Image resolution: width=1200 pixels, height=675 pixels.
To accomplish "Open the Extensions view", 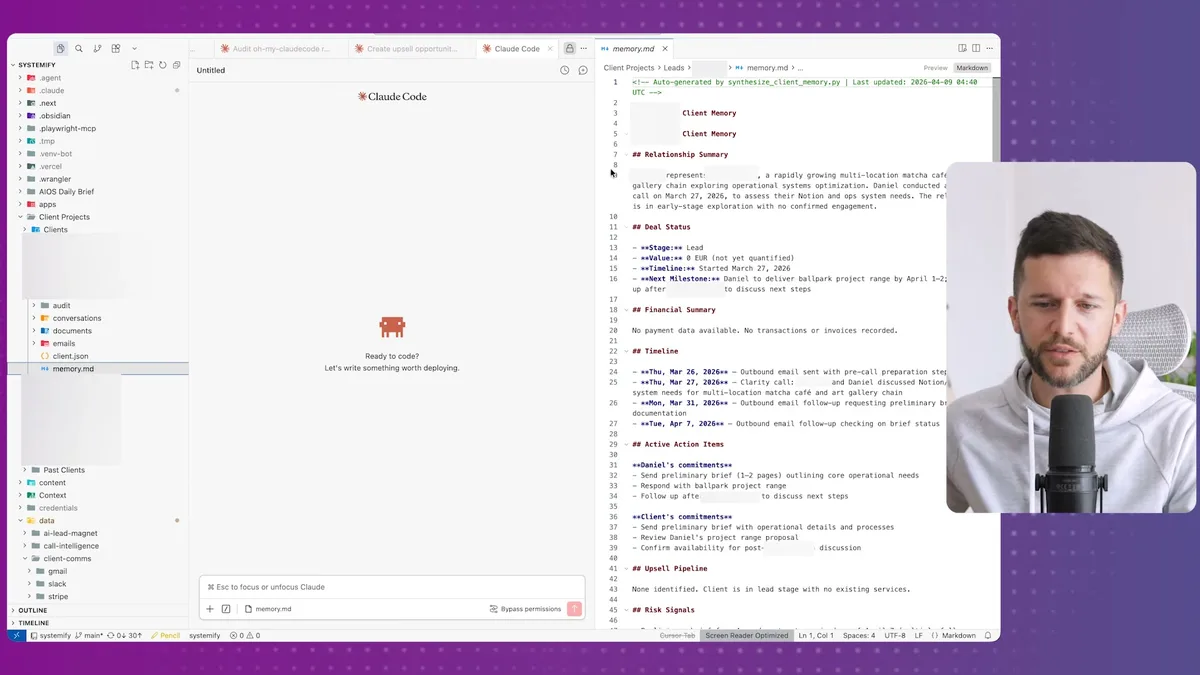I will [x=116, y=48].
